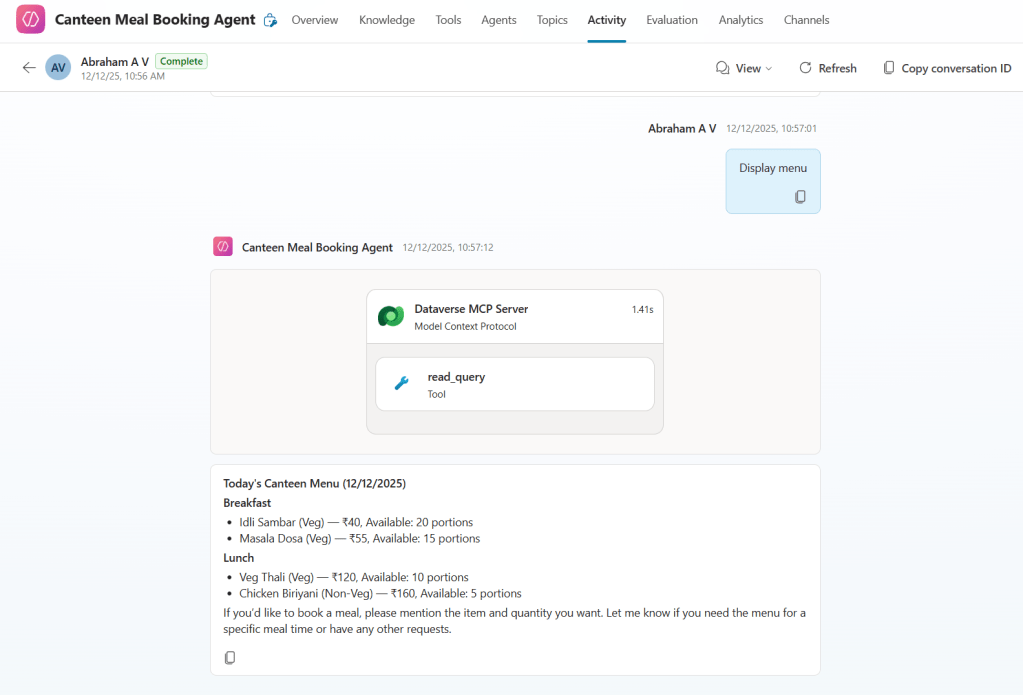Viewport: 1023px width, 695px height.
Task: Go to the Tools tab
Action: 448,20
